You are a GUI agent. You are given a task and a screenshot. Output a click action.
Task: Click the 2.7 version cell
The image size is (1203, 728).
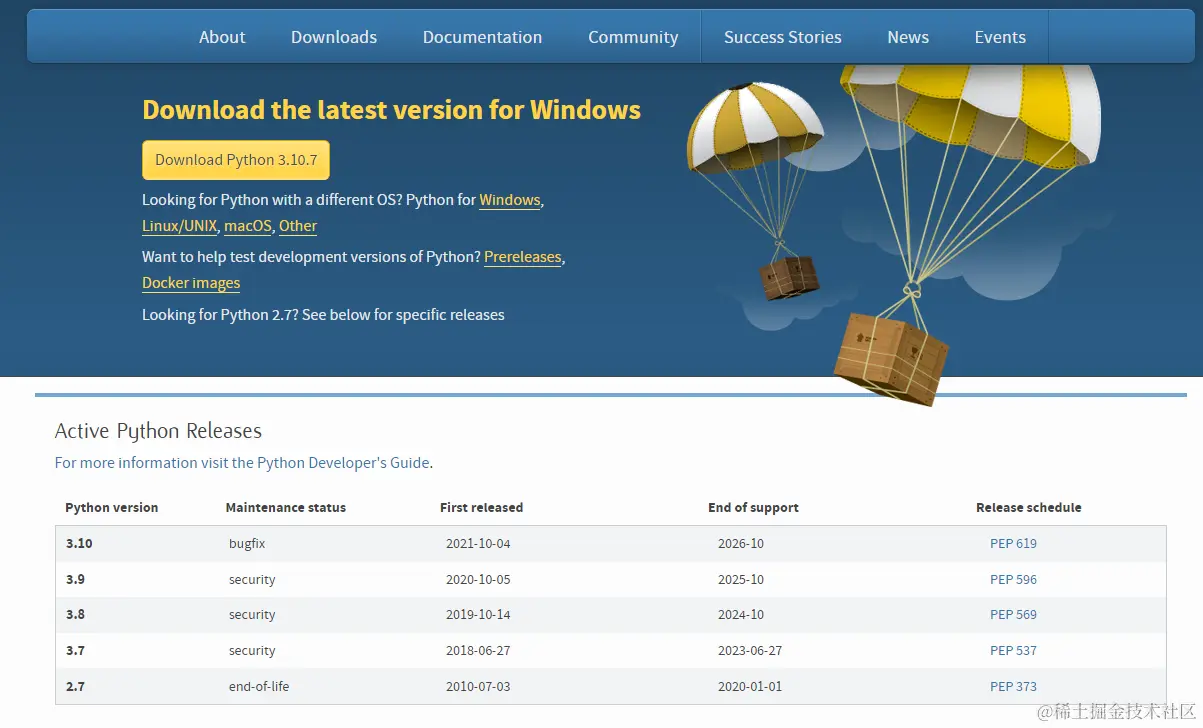(x=75, y=687)
